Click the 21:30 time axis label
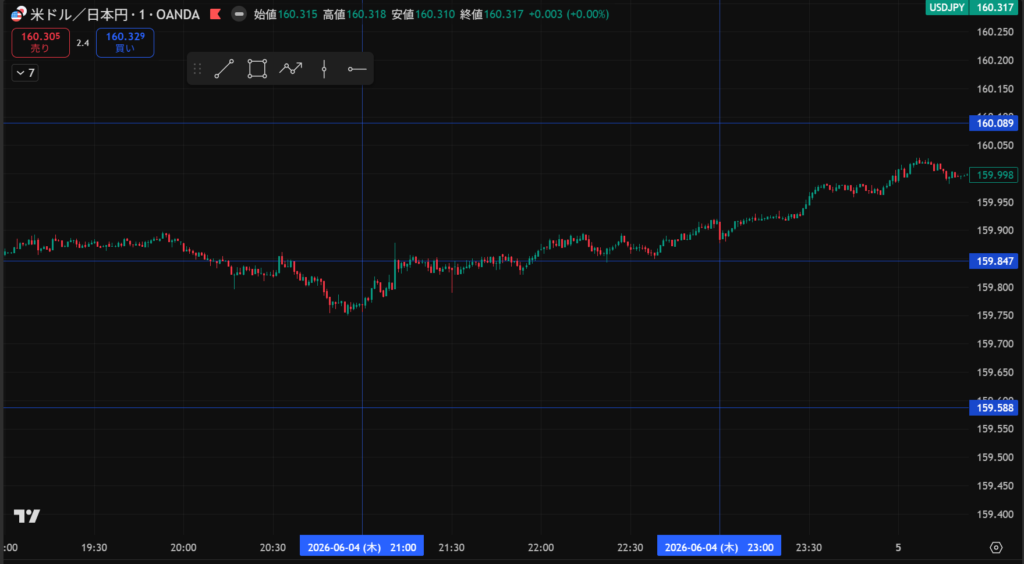 [x=451, y=547]
